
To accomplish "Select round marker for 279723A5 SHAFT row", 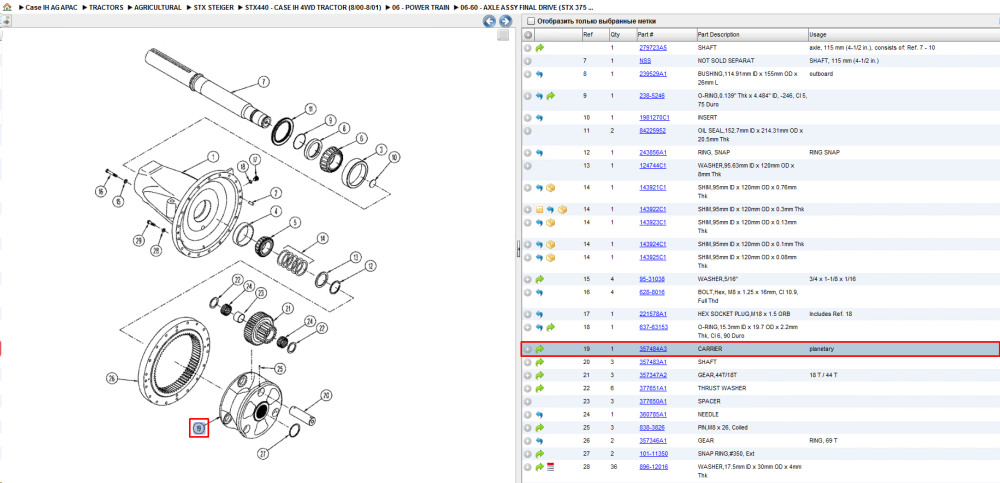I will pos(527,48).
